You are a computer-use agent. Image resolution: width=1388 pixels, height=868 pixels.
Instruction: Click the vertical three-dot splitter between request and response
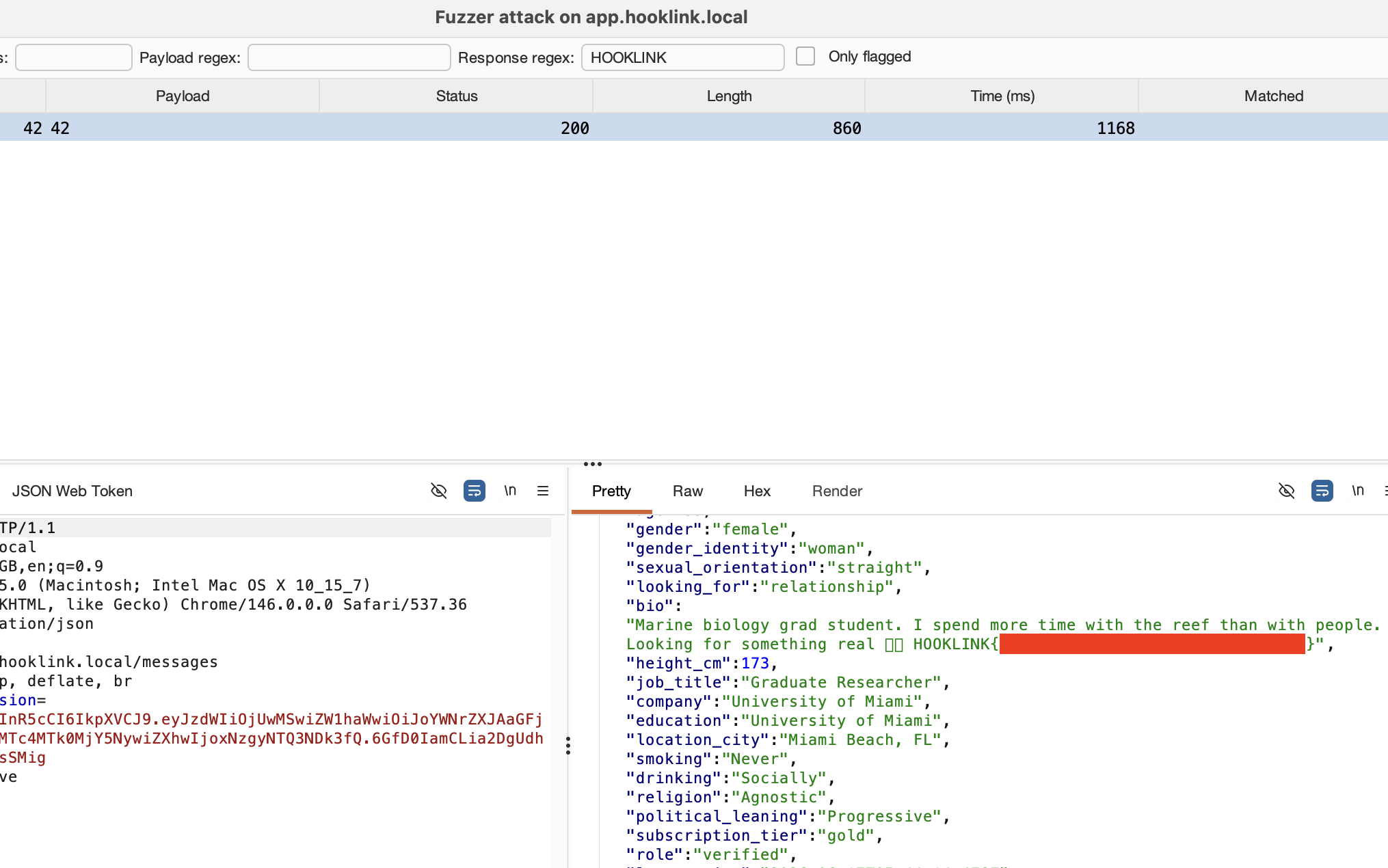pos(568,746)
